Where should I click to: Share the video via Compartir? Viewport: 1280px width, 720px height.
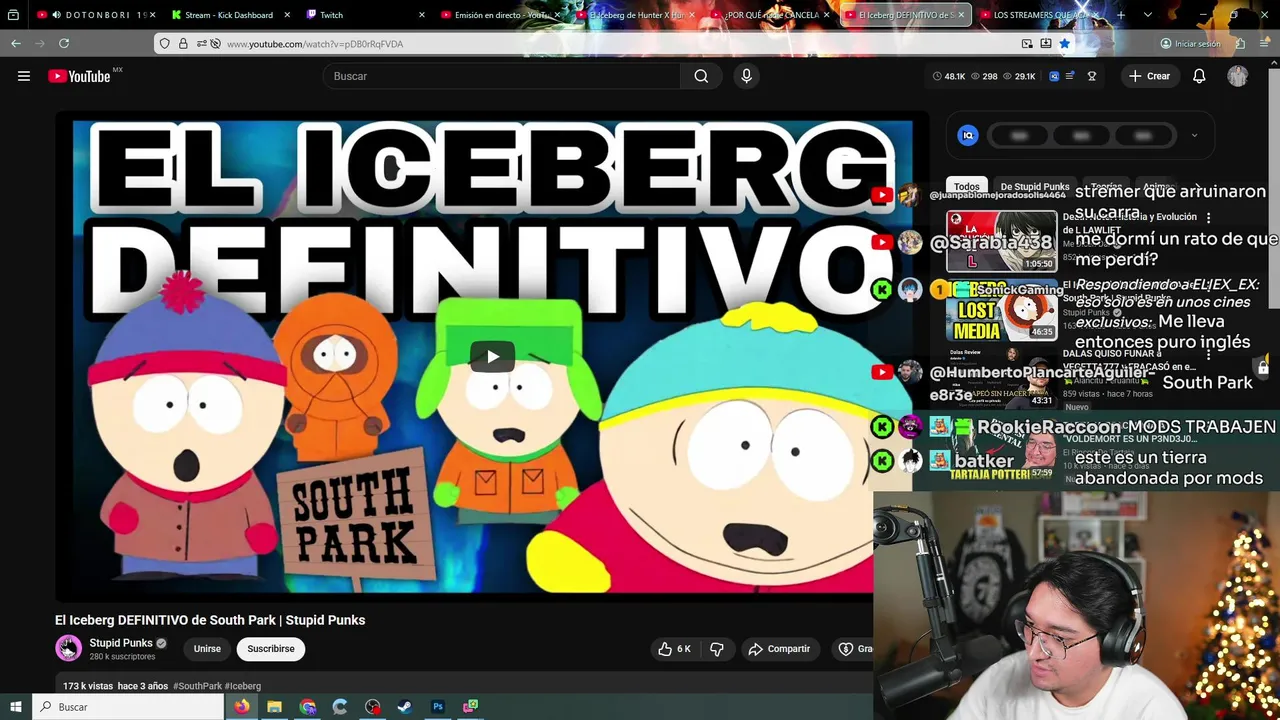click(x=779, y=649)
